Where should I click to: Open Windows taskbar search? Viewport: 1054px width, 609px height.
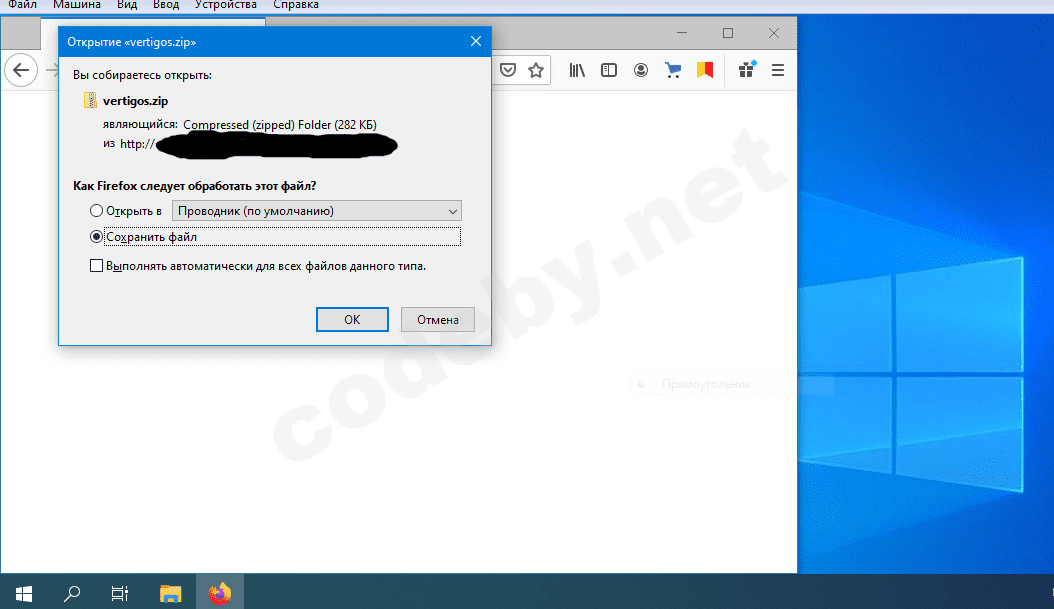coord(71,594)
